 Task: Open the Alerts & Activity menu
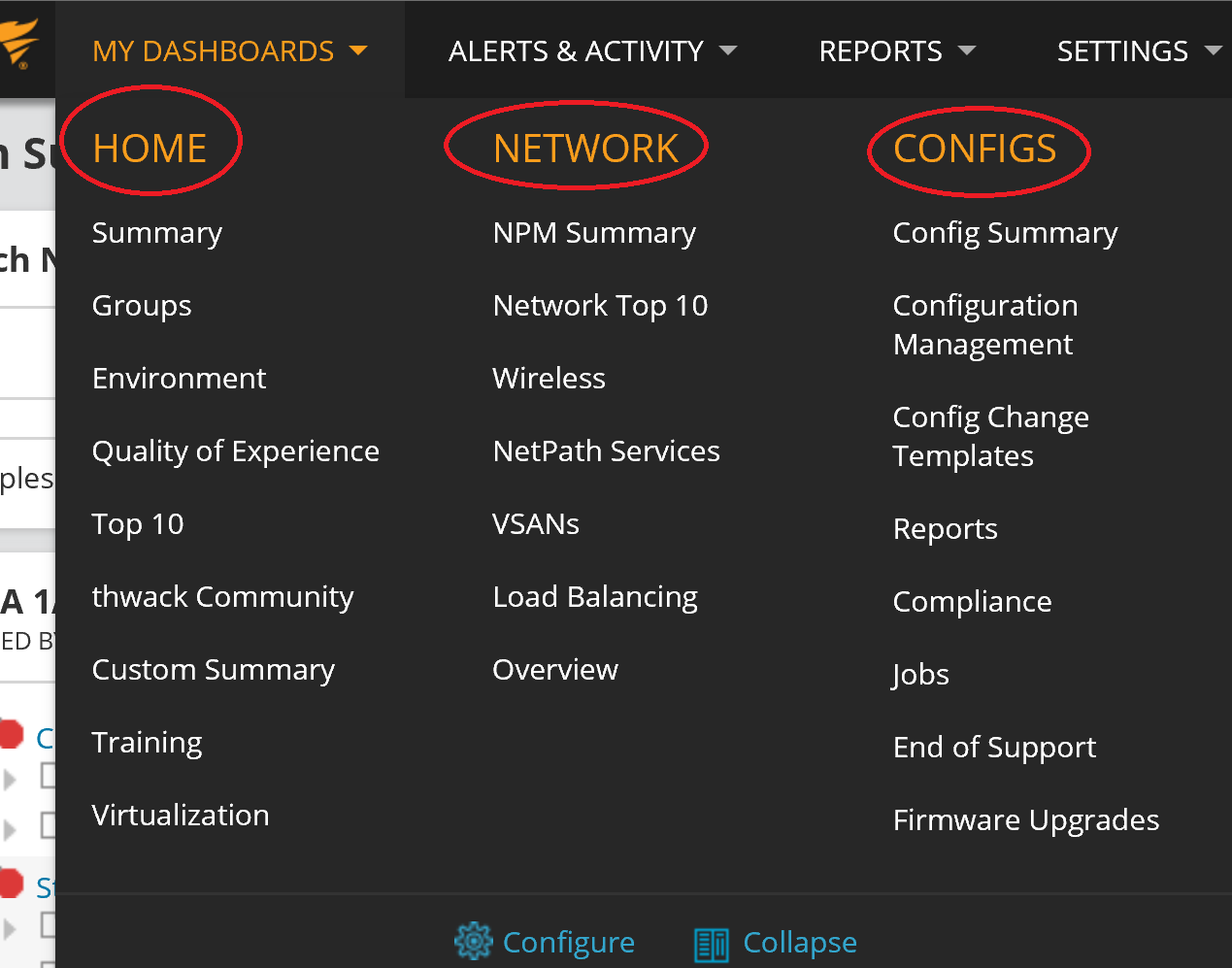tap(576, 50)
